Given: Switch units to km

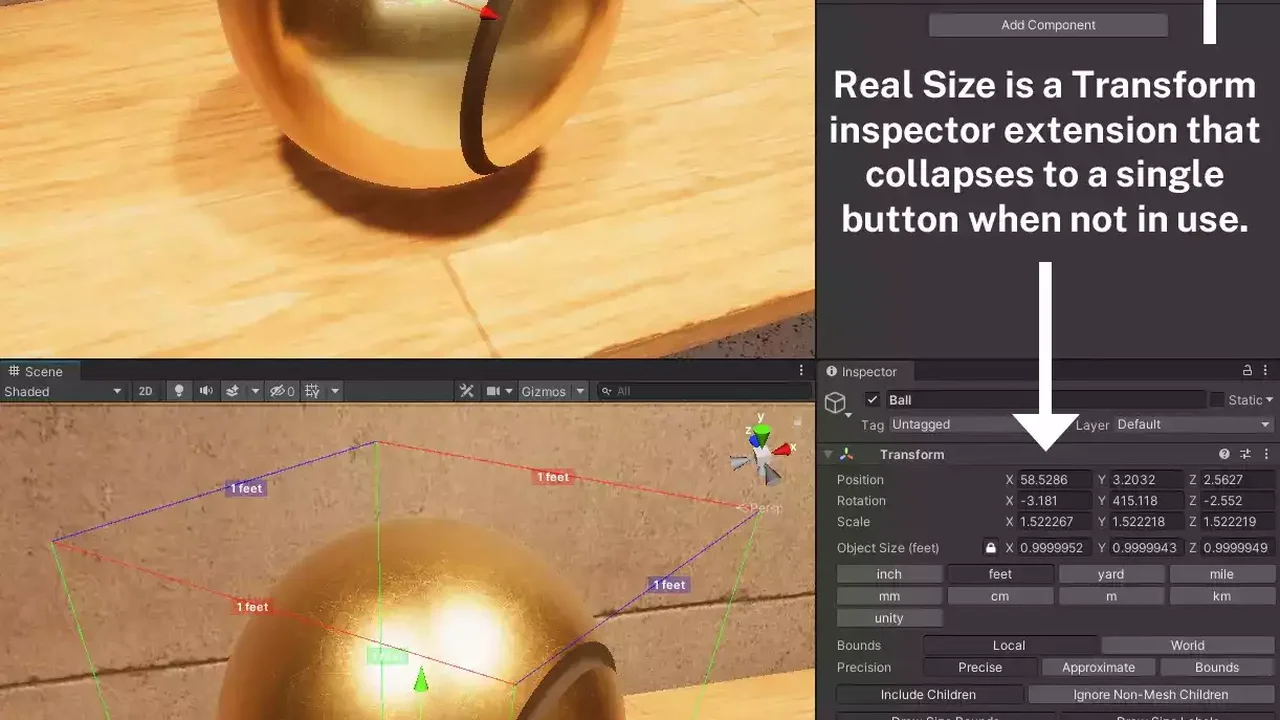Looking at the screenshot, I should pos(1222,596).
